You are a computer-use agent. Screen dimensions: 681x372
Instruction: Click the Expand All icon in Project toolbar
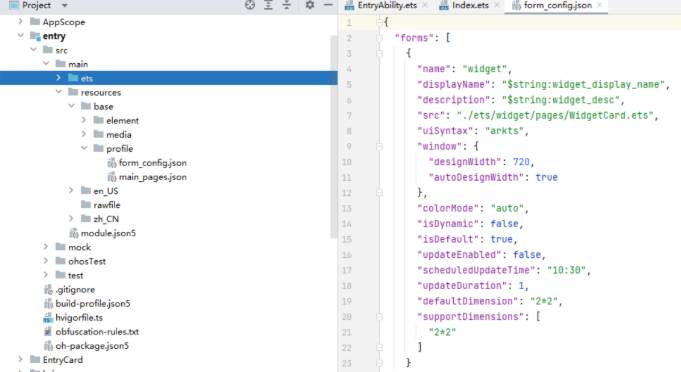coord(268,5)
